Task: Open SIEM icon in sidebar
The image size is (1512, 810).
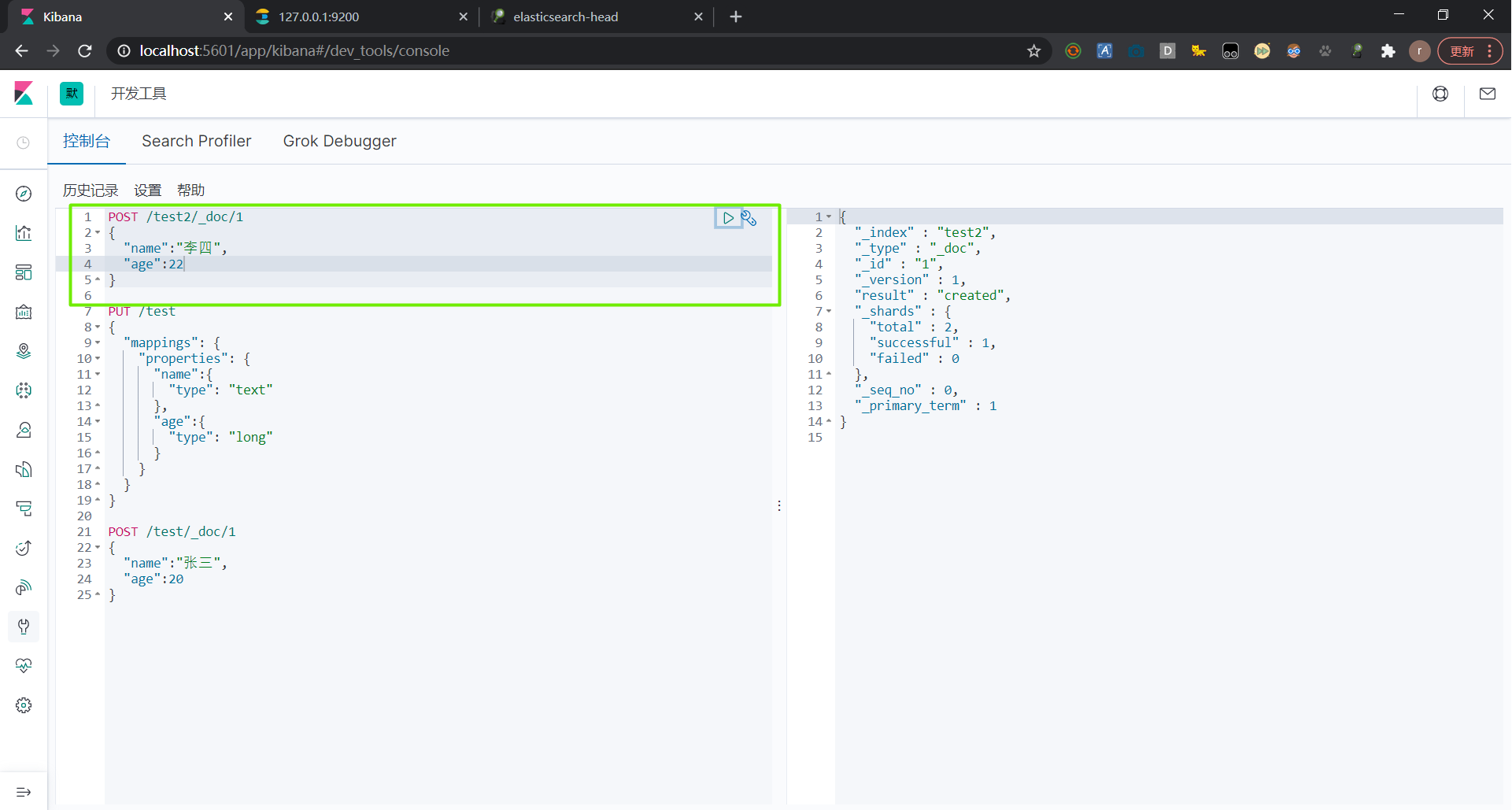Action: click(24, 587)
